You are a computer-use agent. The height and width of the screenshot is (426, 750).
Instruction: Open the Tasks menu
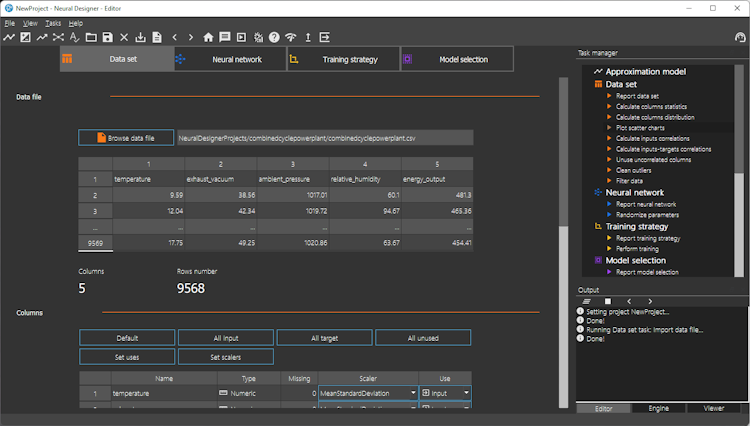53,22
